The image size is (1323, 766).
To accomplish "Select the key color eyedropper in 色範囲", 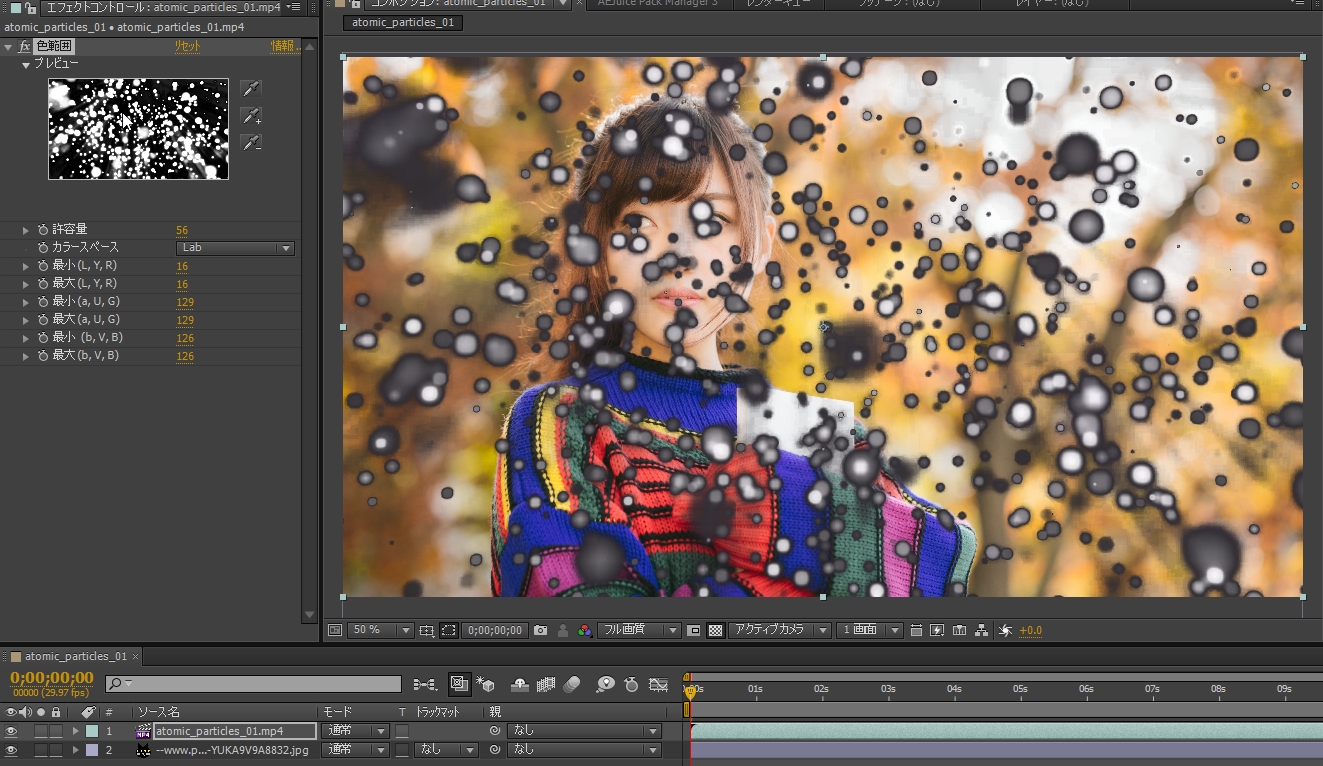I will click(250, 89).
